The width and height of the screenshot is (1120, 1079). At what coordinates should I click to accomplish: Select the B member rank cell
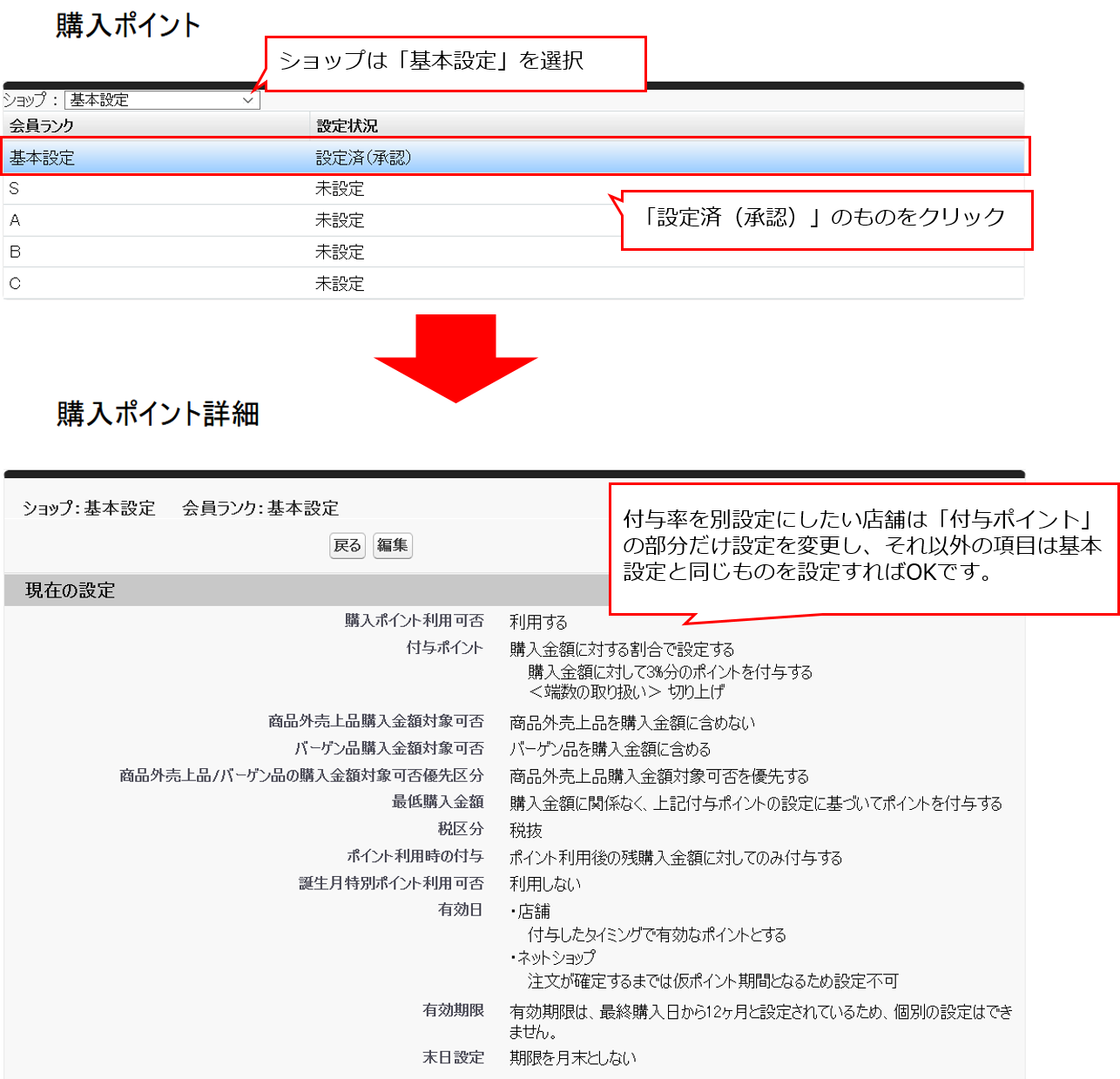[x=15, y=252]
